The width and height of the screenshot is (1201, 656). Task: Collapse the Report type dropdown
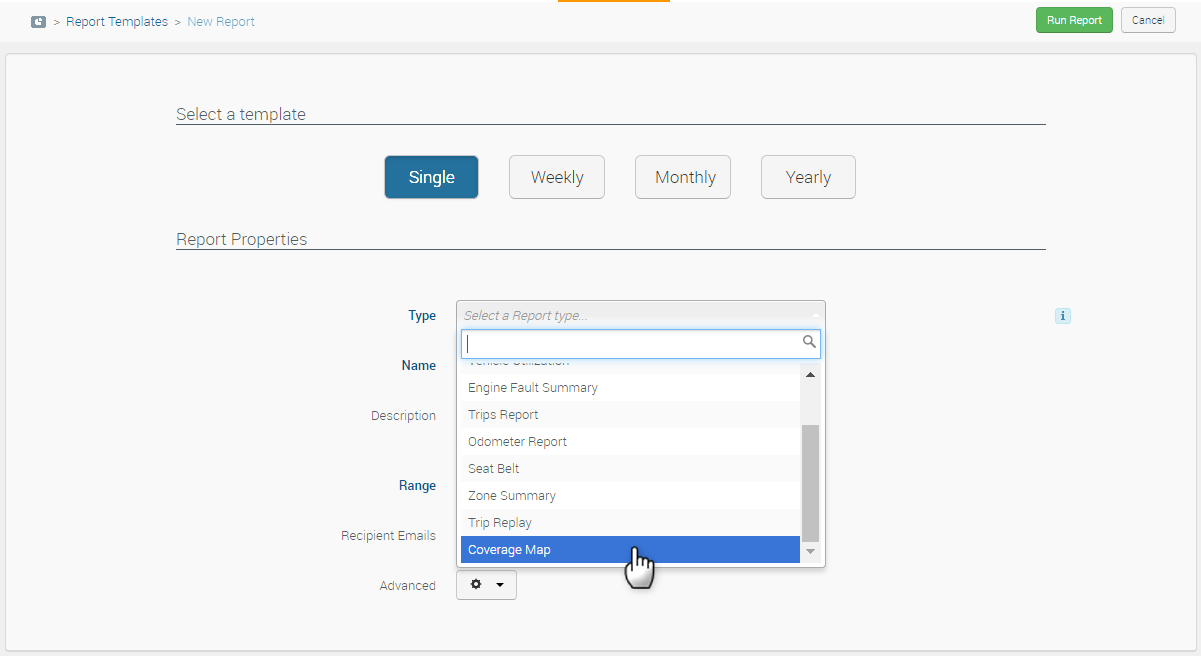point(640,315)
